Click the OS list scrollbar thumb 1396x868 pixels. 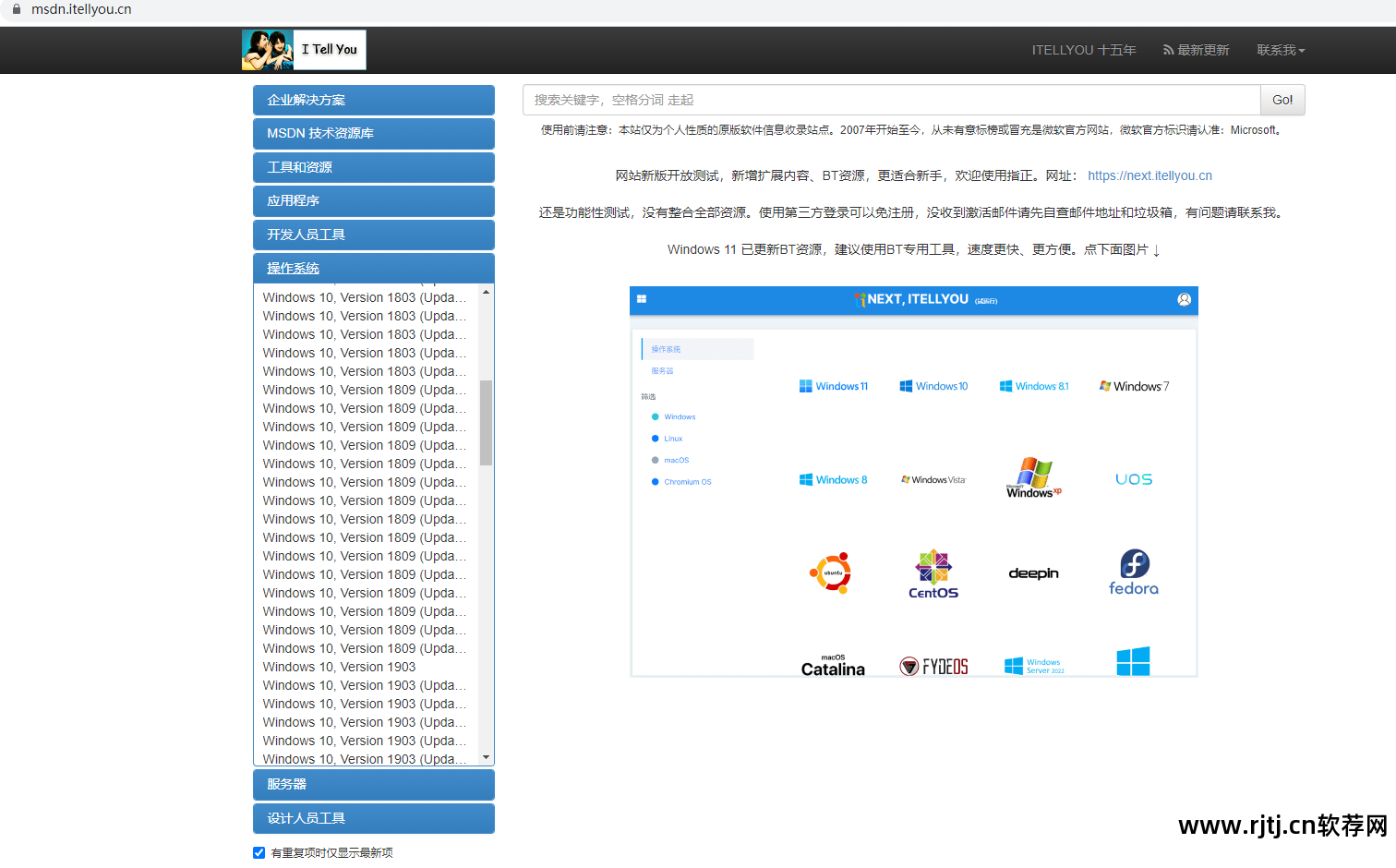point(487,423)
